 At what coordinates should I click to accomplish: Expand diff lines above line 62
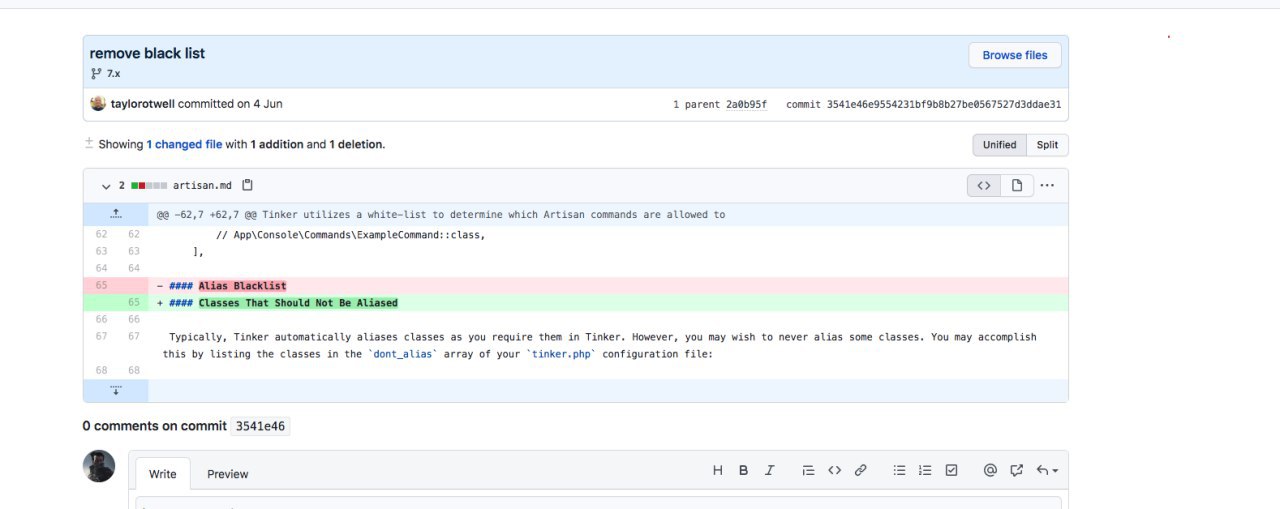(x=116, y=214)
